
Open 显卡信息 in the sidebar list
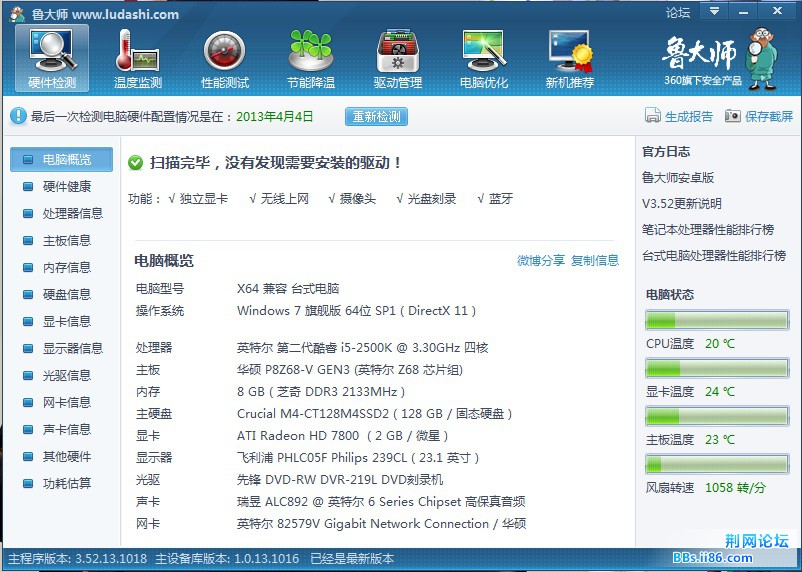(66, 321)
